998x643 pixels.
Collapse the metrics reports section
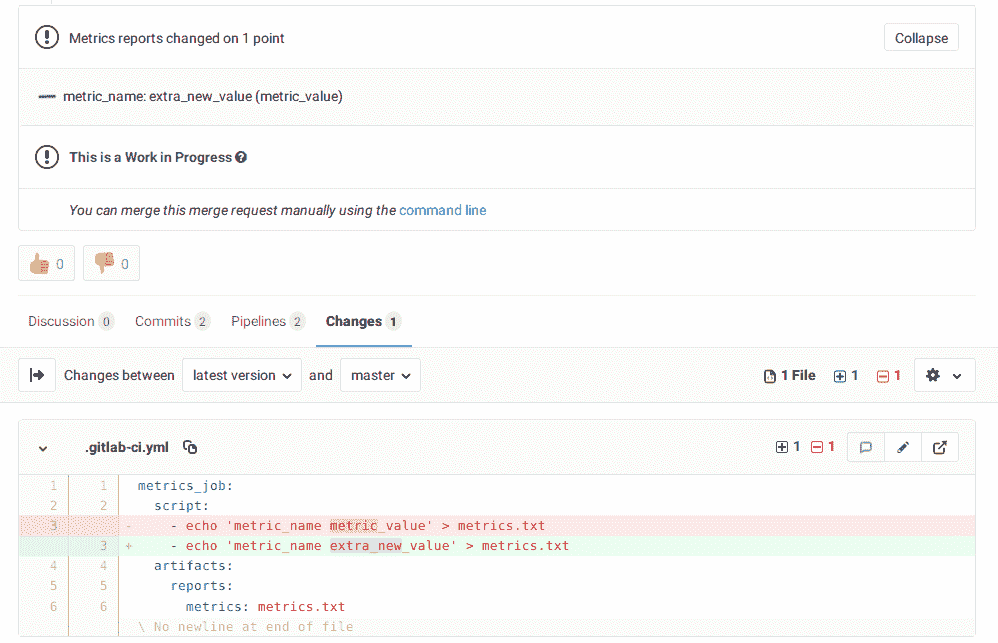click(921, 38)
